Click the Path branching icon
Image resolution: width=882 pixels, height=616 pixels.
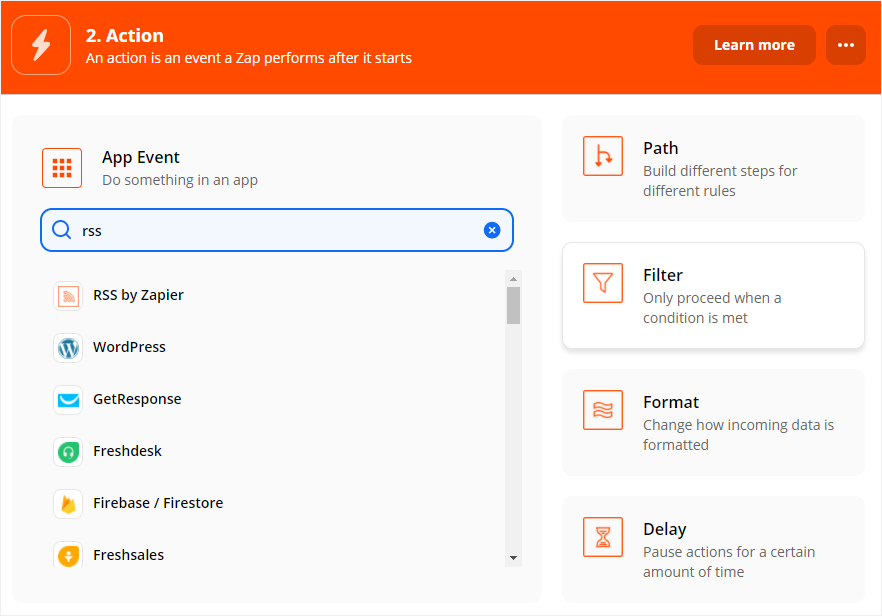point(602,156)
